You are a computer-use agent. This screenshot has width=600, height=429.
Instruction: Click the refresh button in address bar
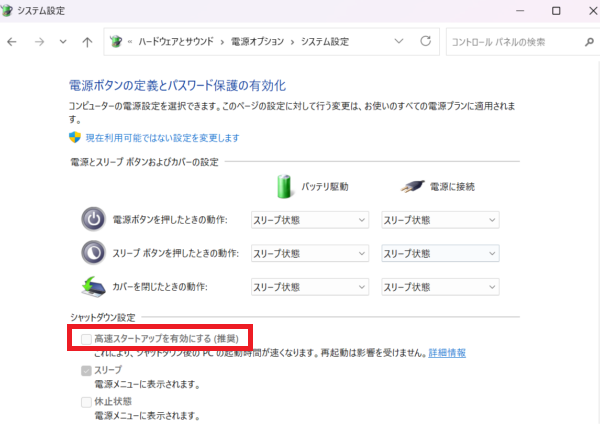(426, 42)
